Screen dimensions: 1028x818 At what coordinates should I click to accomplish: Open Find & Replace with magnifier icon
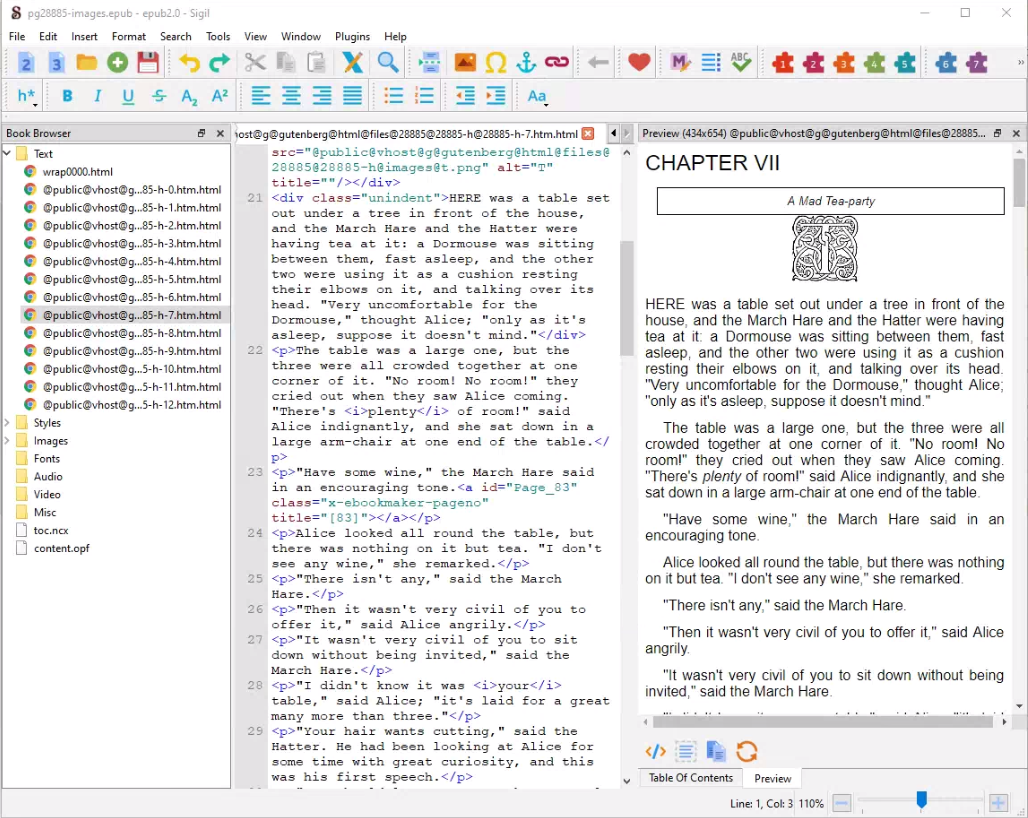[385, 61]
